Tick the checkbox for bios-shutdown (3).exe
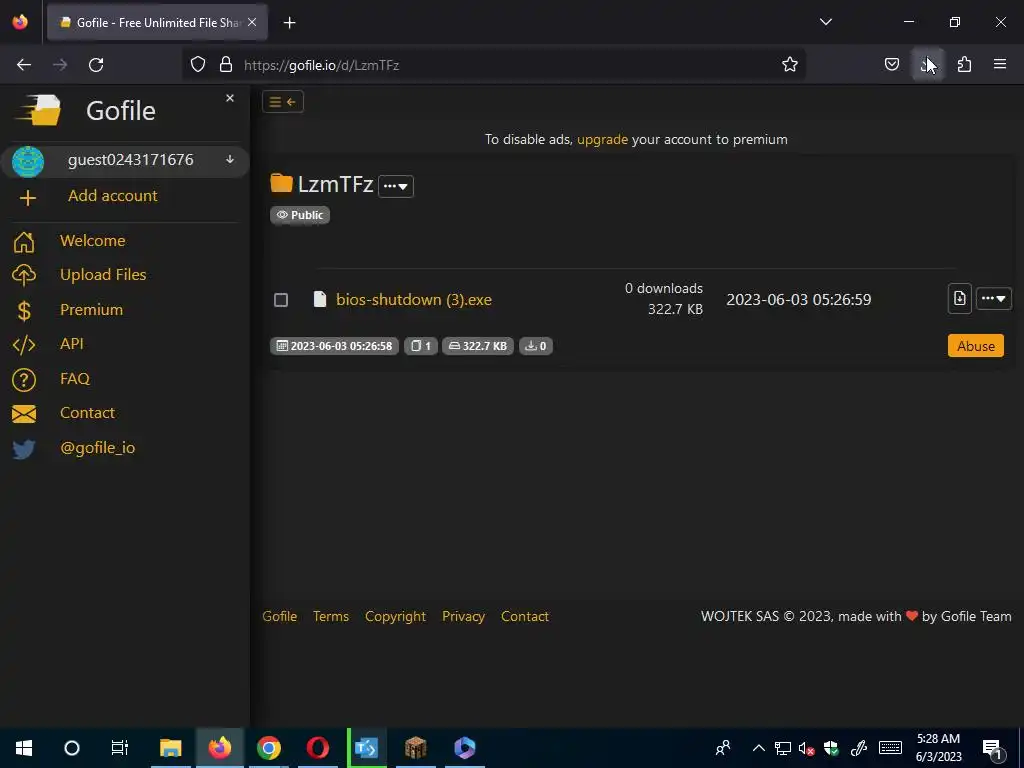This screenshot has height=768, width=1024. [x=281, y=300]
